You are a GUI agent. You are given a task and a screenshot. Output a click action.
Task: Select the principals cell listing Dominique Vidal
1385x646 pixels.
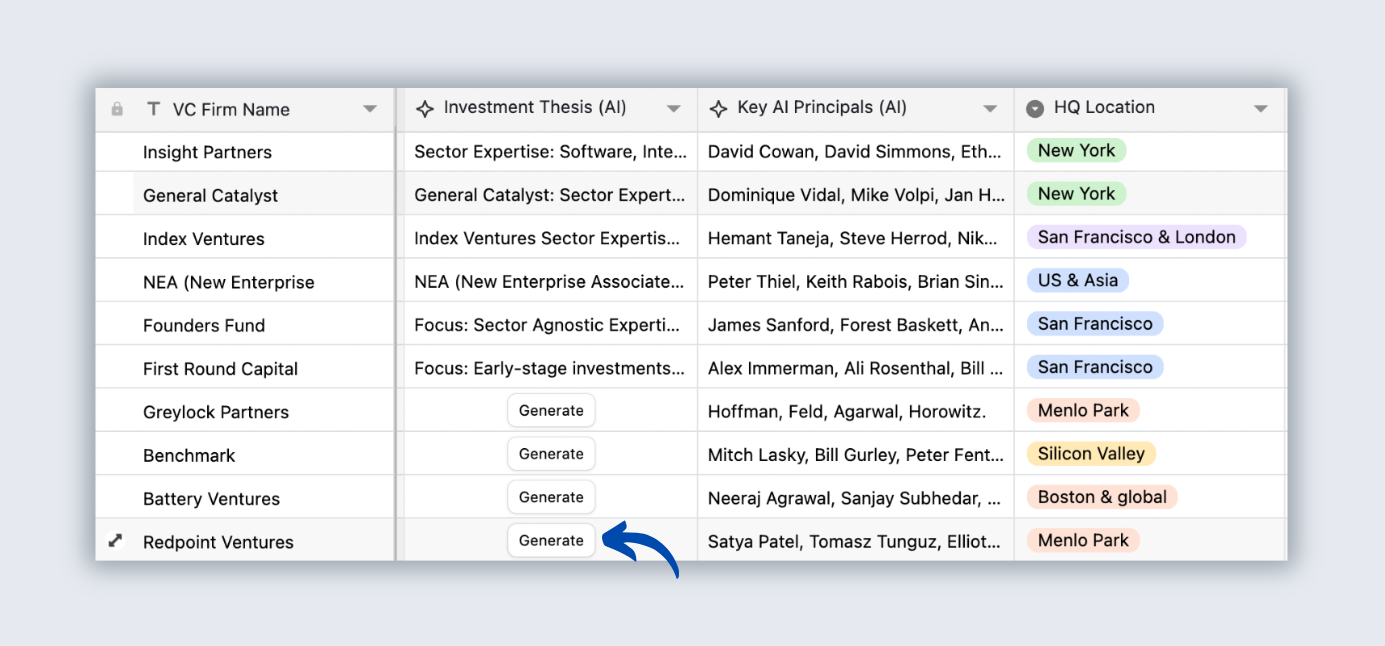click(x=856, y=195)
